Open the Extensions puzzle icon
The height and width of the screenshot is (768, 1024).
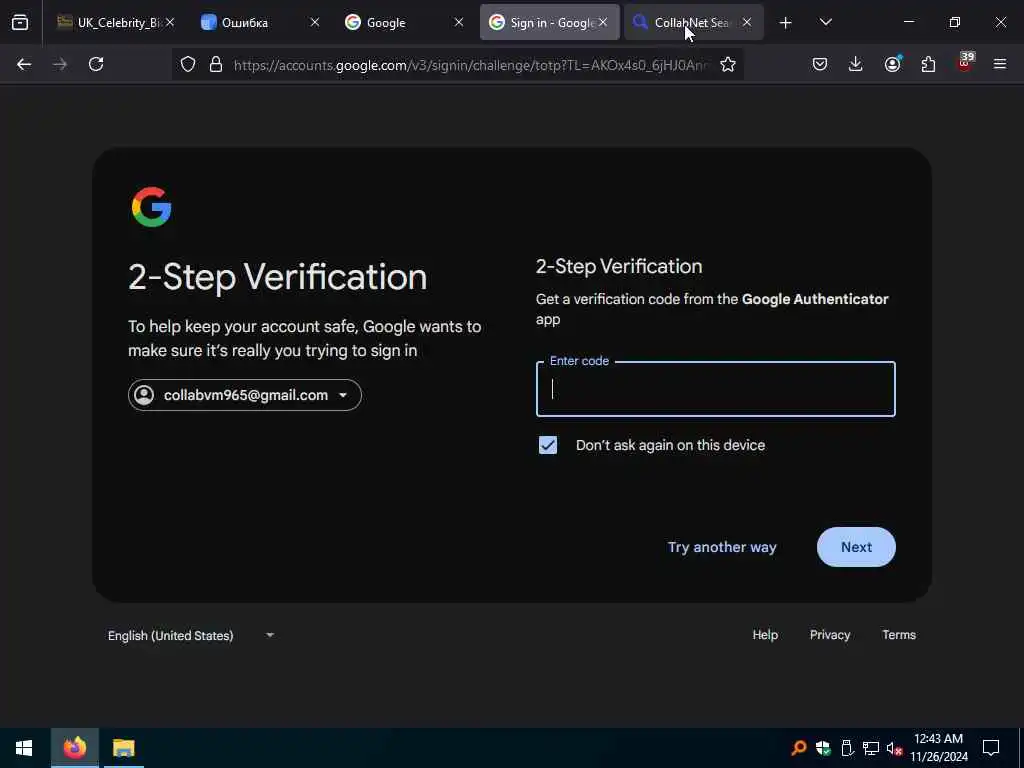[x=928, y=64]
